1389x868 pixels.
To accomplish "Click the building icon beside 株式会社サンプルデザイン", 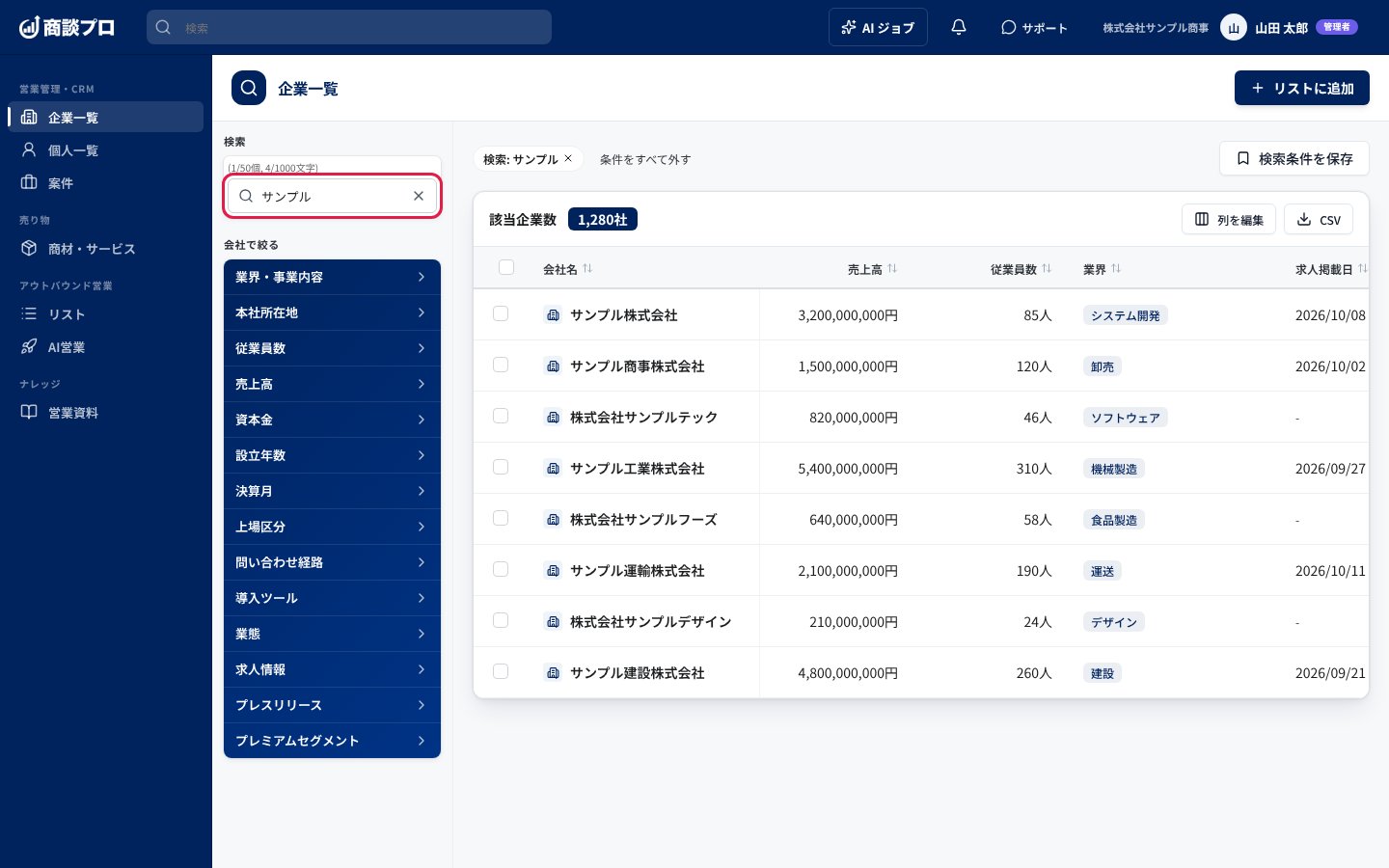I will (553, 621).
